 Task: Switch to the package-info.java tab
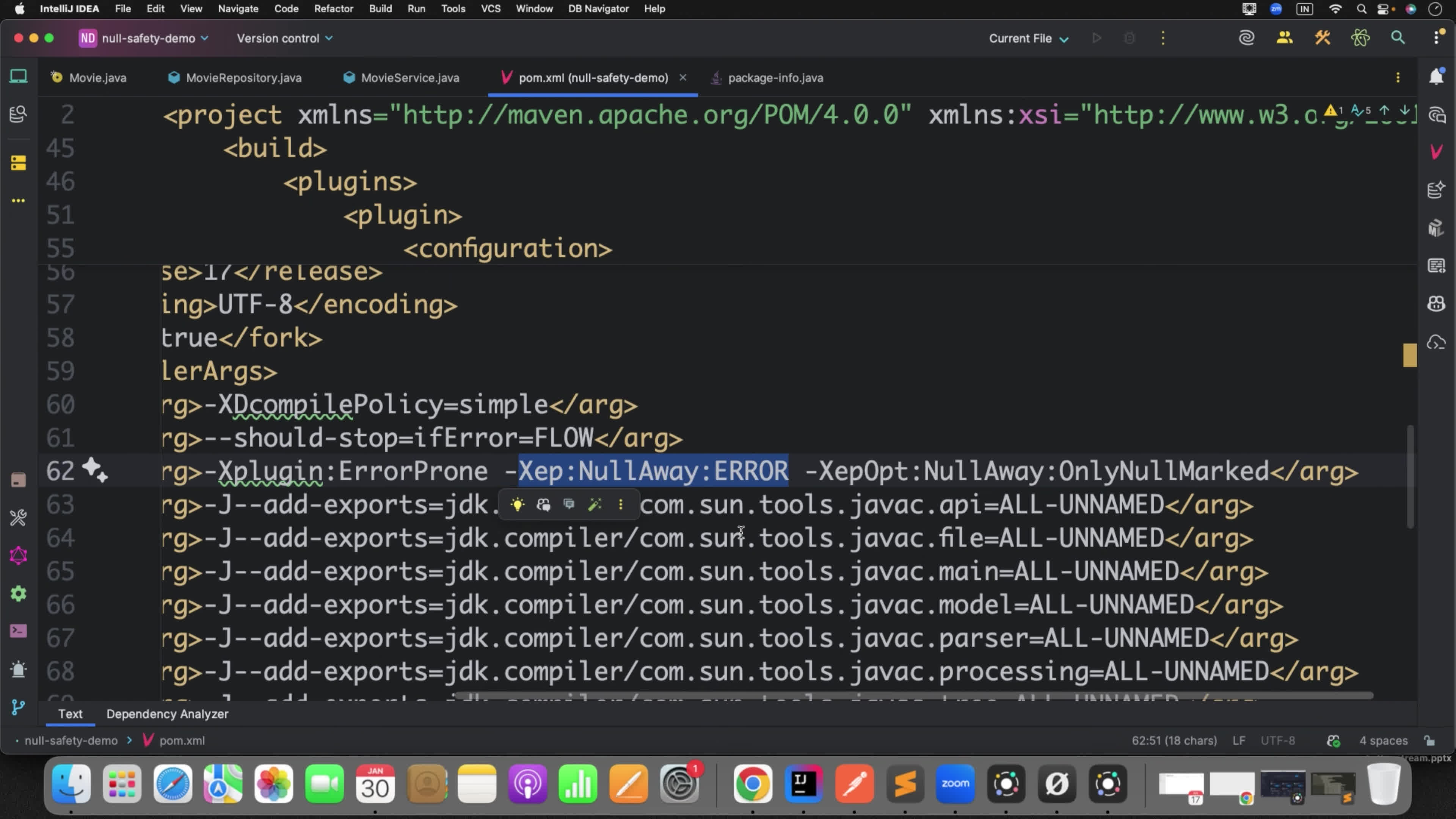point(767,77)
